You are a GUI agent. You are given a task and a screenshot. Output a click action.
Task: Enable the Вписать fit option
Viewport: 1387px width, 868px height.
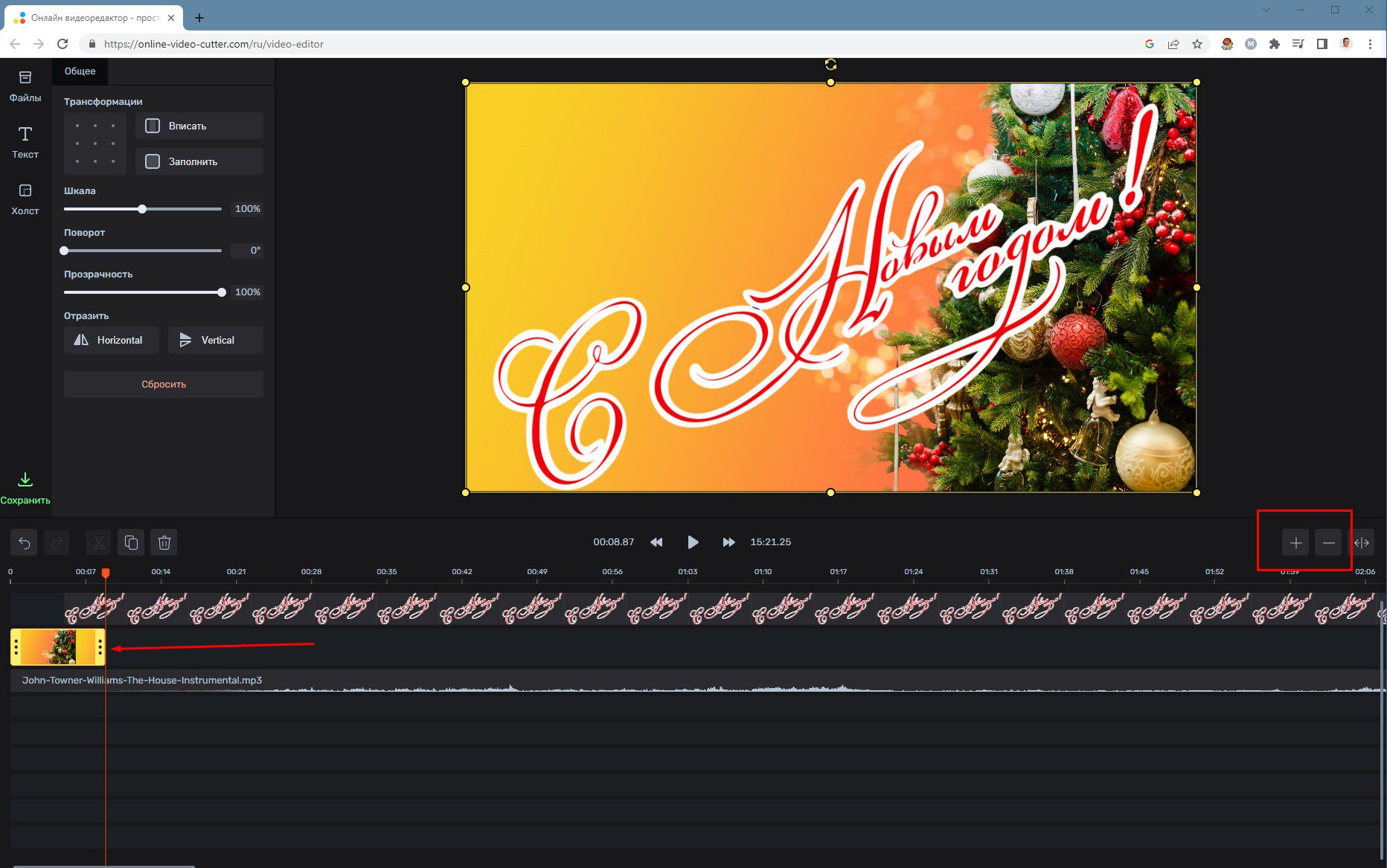(x=199, y=126)
